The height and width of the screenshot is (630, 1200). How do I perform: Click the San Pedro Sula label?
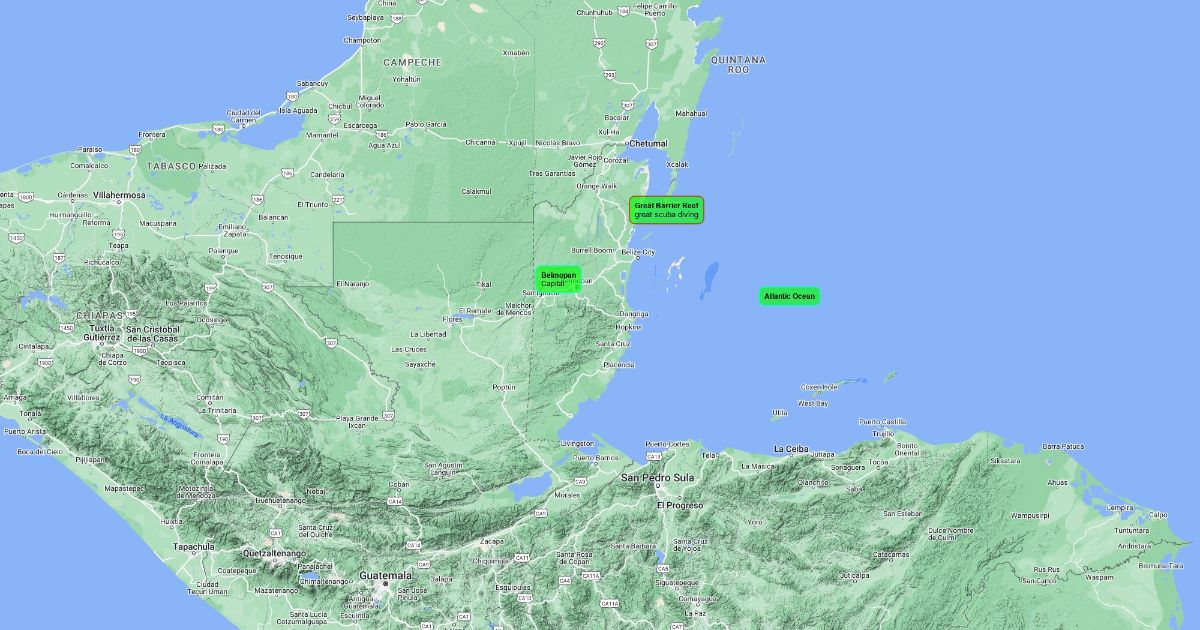[x=657, y=478]
